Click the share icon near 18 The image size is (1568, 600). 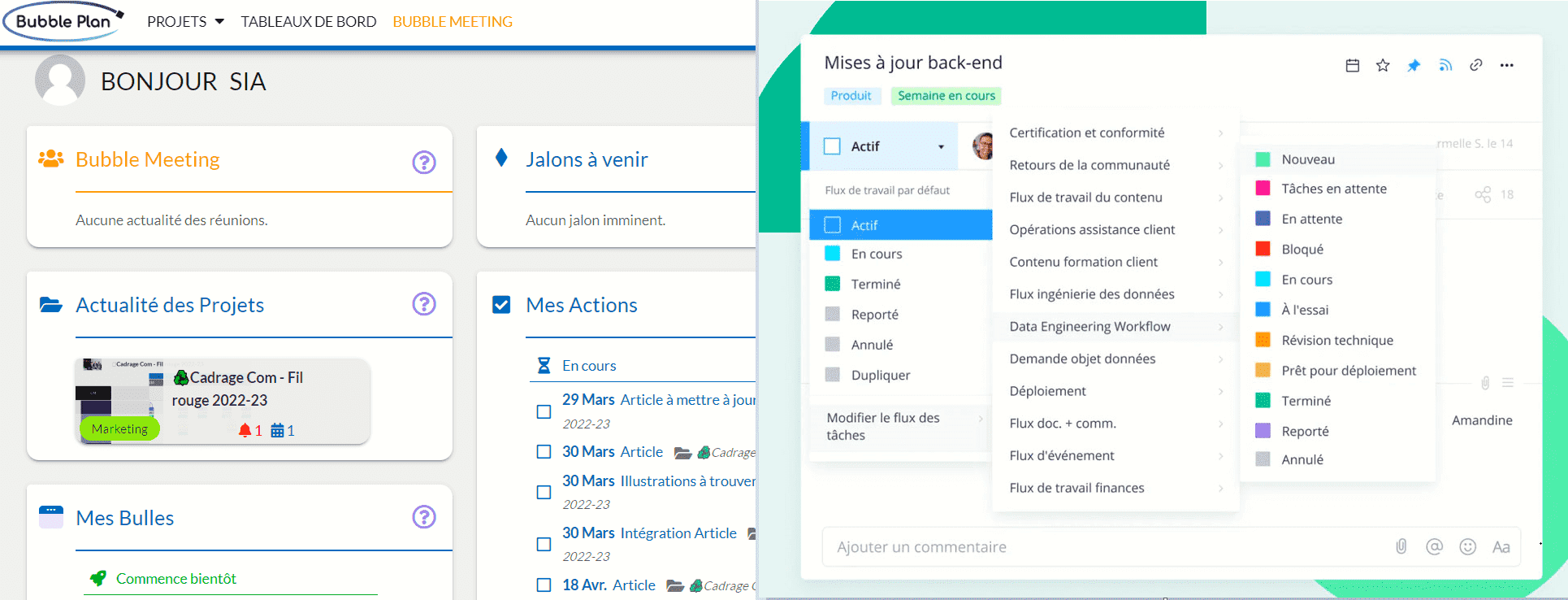1483,194
